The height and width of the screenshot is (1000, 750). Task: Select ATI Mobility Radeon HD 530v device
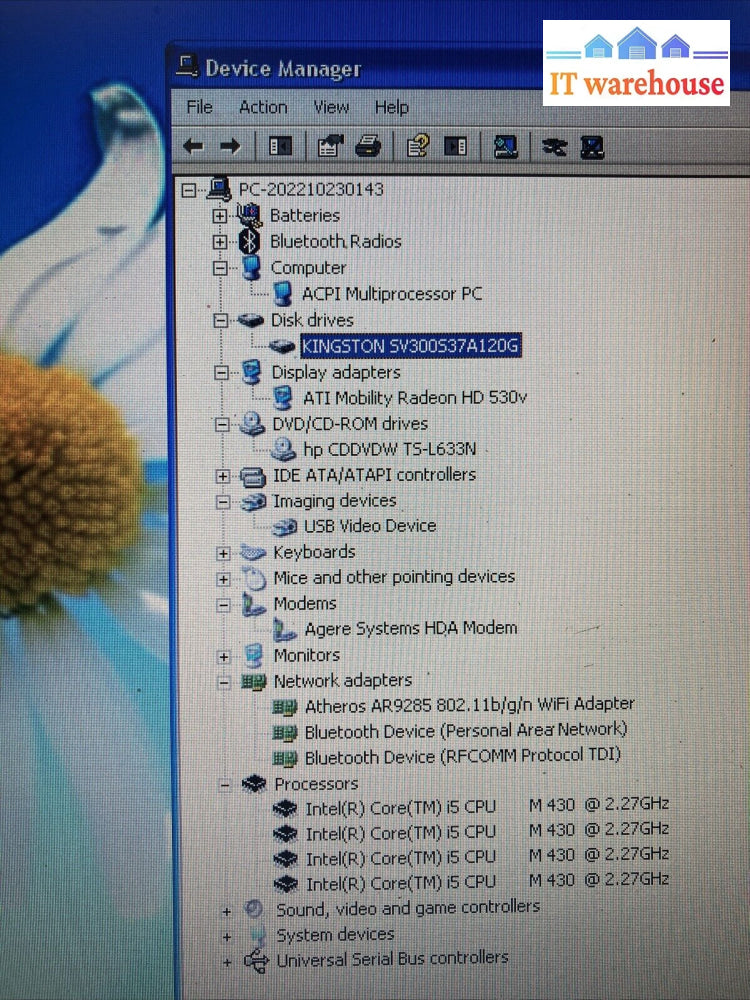415,397
